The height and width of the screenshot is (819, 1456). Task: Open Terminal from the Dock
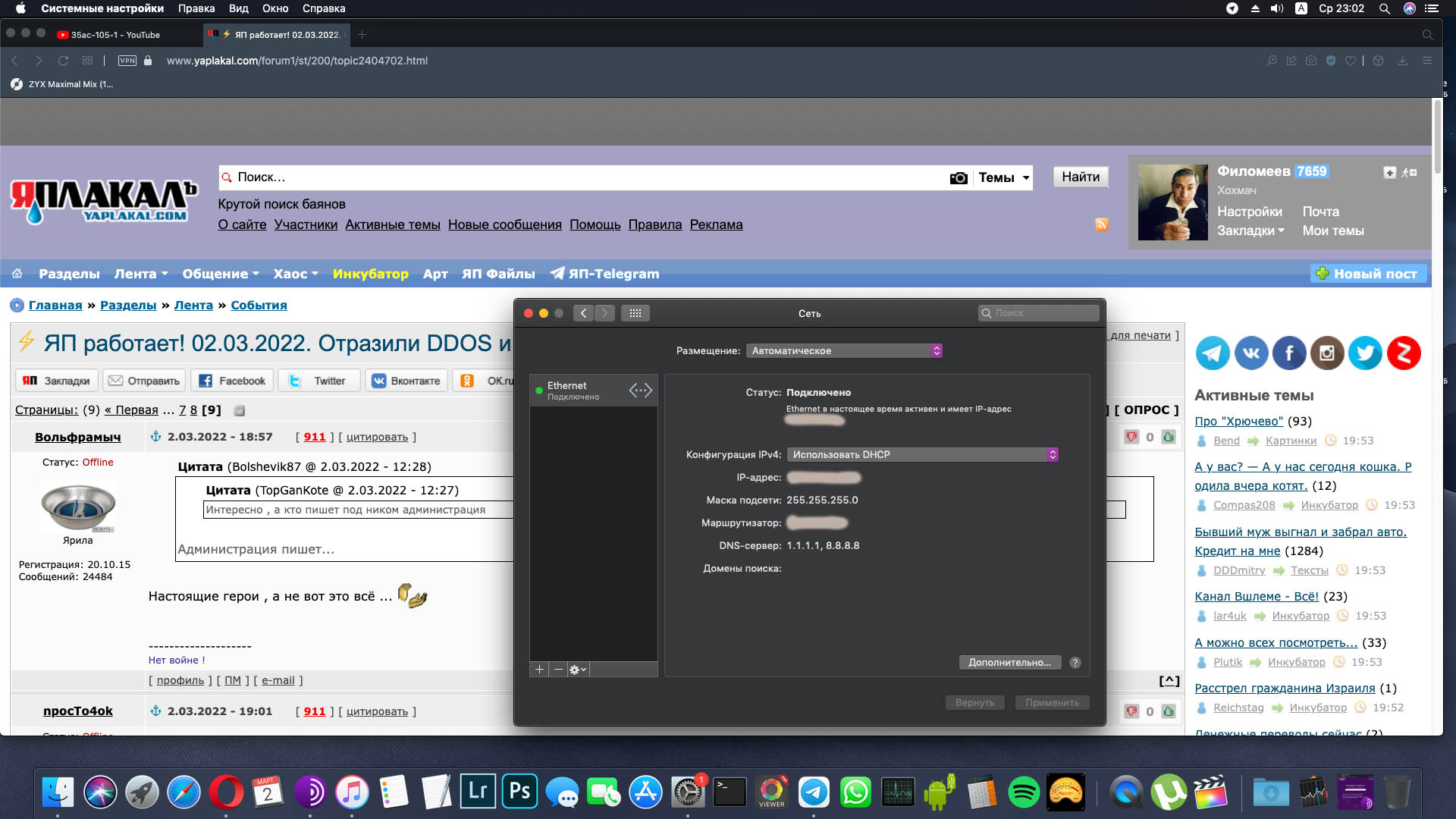click(x=730, y=792)
